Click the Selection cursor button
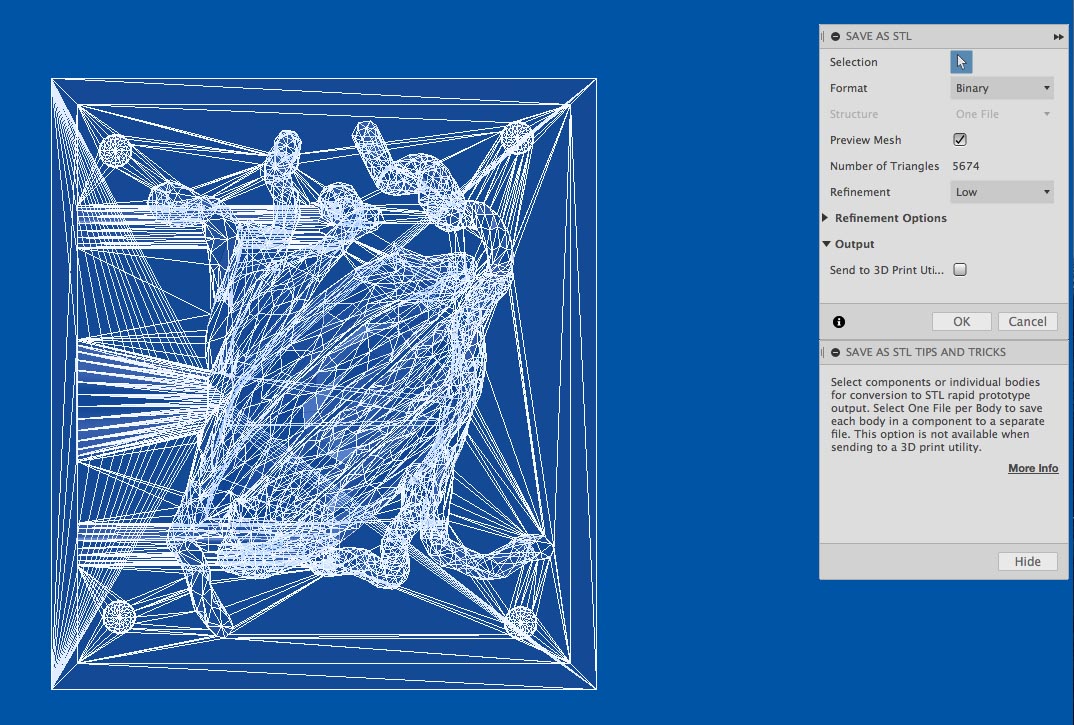Viewport: 1074px width, 725px height. (961, 62)
